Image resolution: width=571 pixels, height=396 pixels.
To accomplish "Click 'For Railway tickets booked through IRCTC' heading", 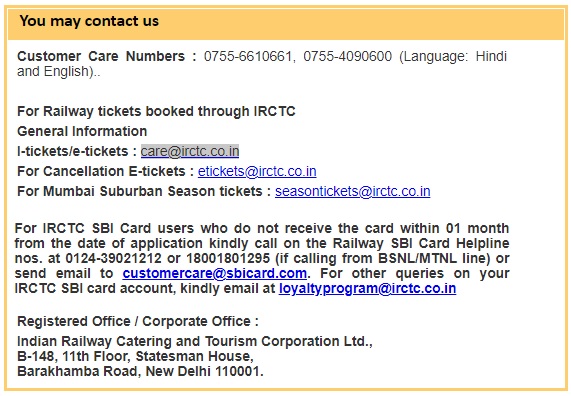I will coord(156,111).
